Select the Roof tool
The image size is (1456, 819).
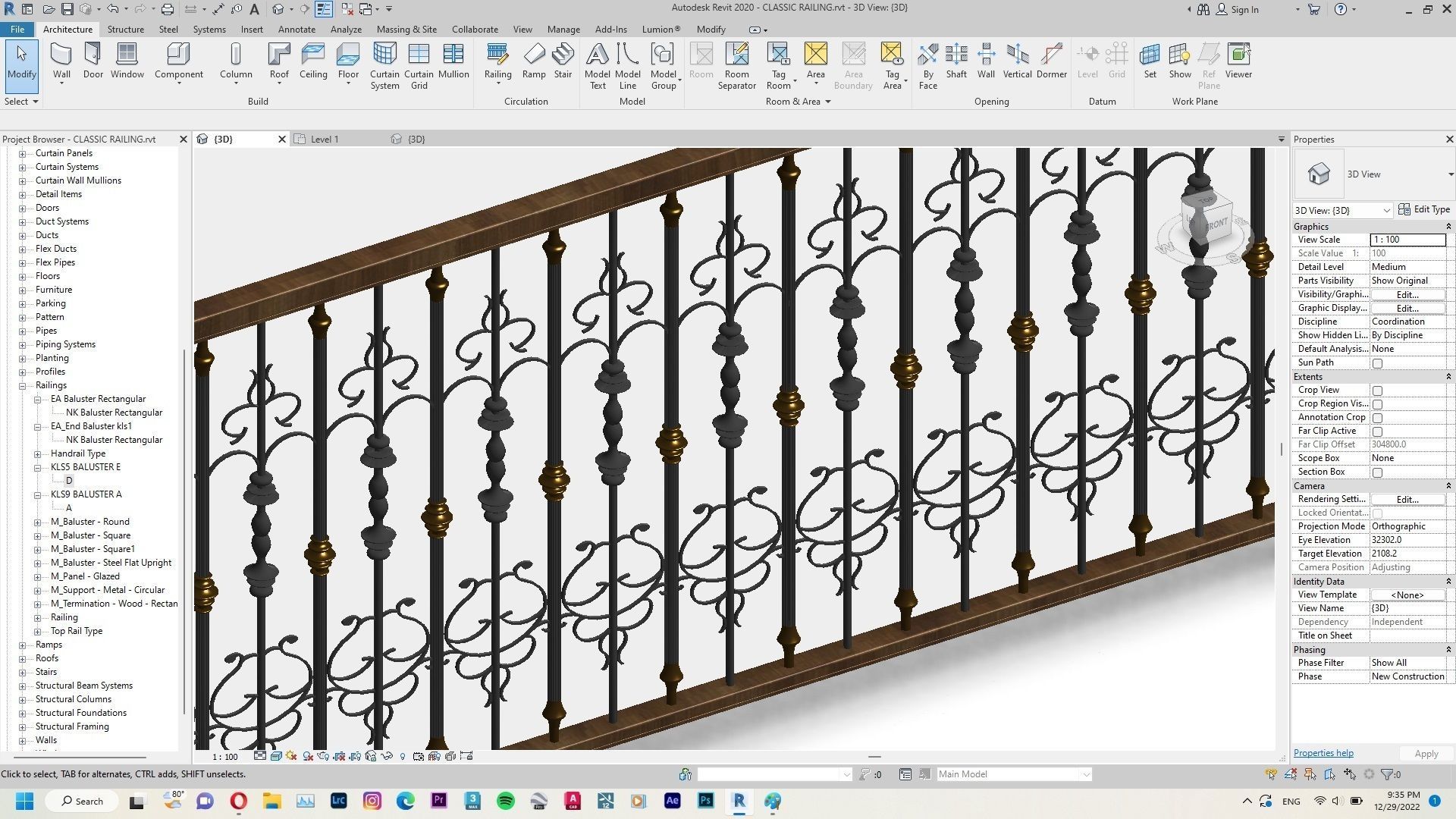coord(279,62)
